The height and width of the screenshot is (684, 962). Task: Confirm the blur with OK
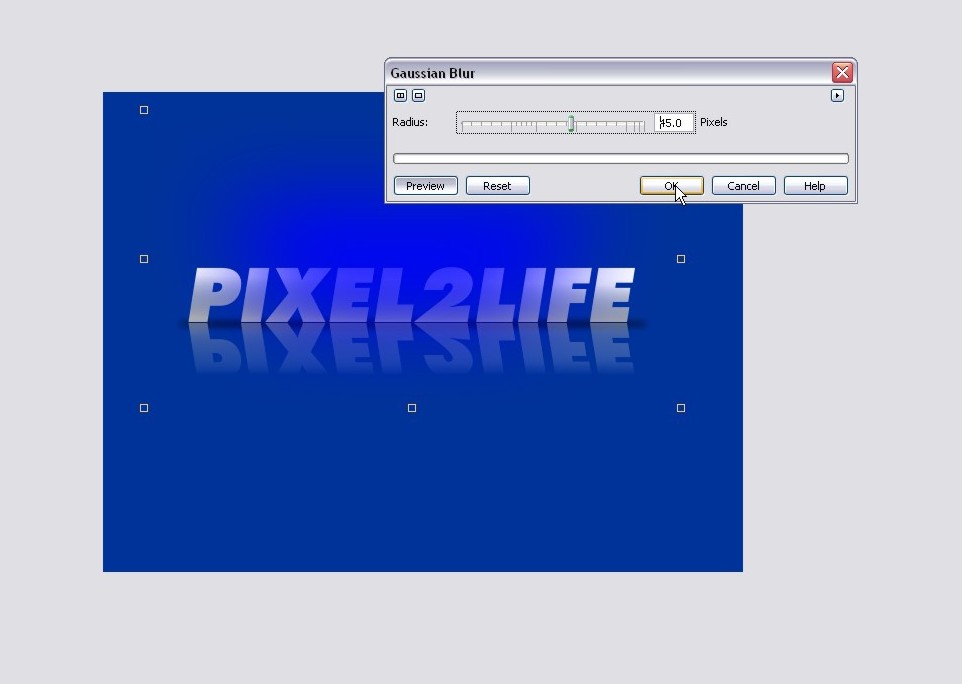671,186
